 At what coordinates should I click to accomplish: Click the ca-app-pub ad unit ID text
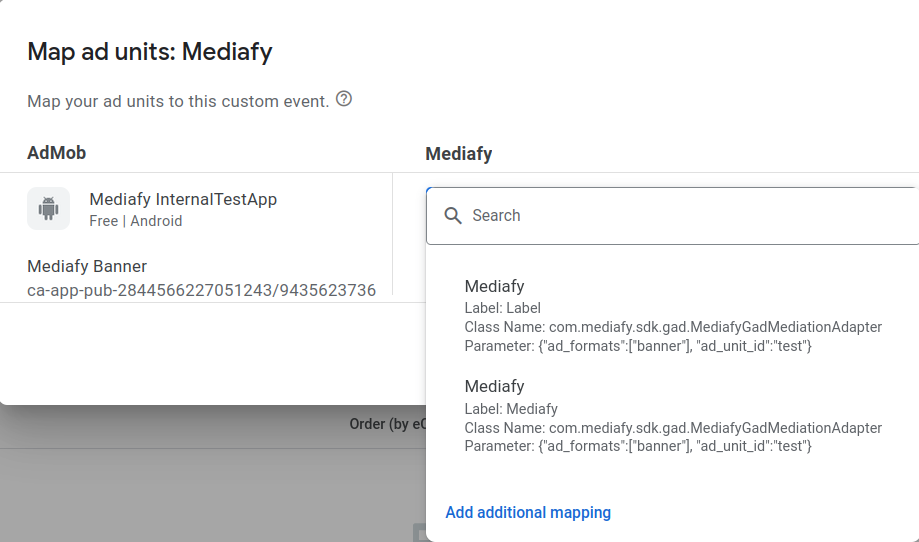pyautogui.click(x=201, y=290)
